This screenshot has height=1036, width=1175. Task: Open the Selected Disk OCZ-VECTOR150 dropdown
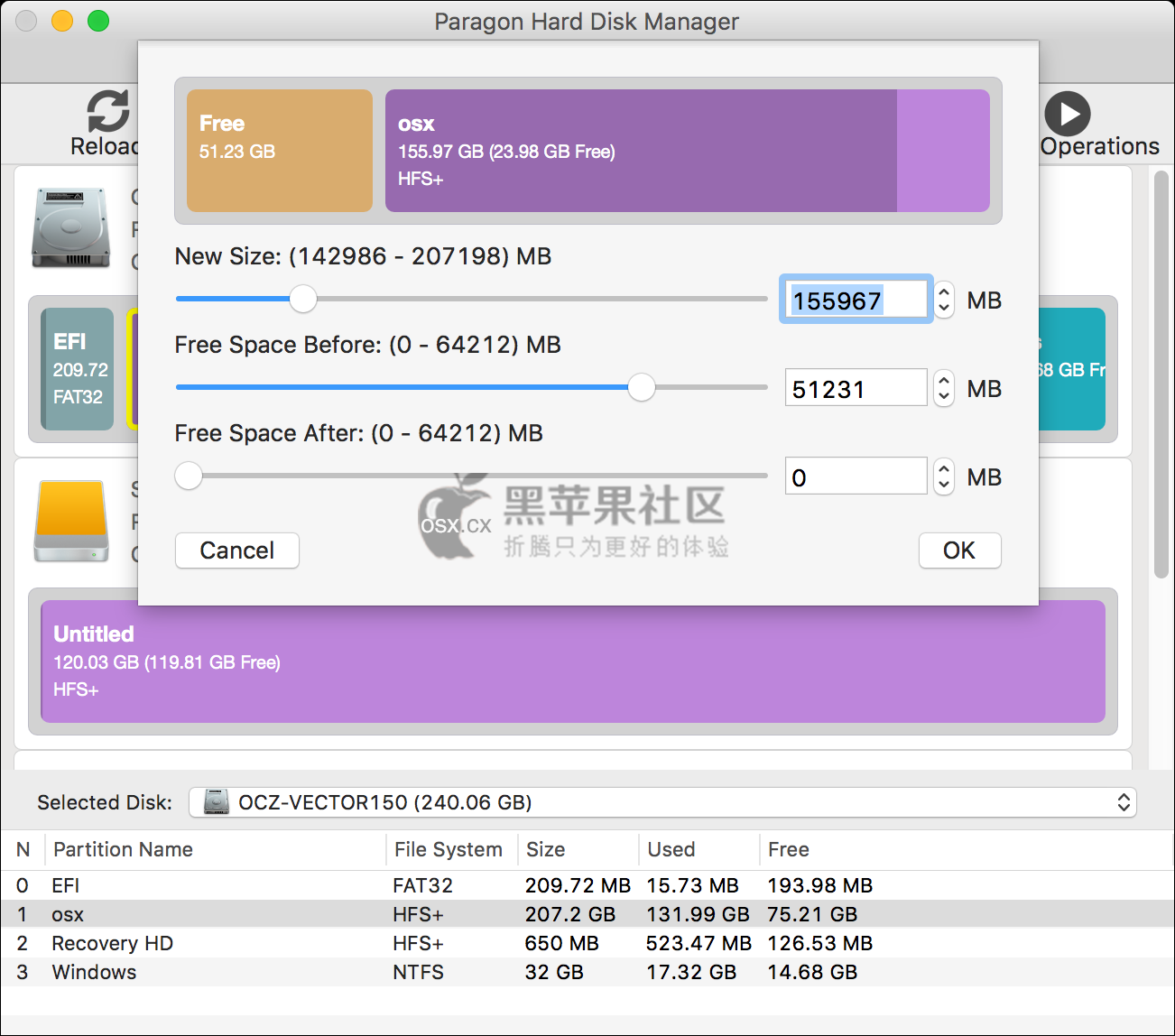point(662,802)
